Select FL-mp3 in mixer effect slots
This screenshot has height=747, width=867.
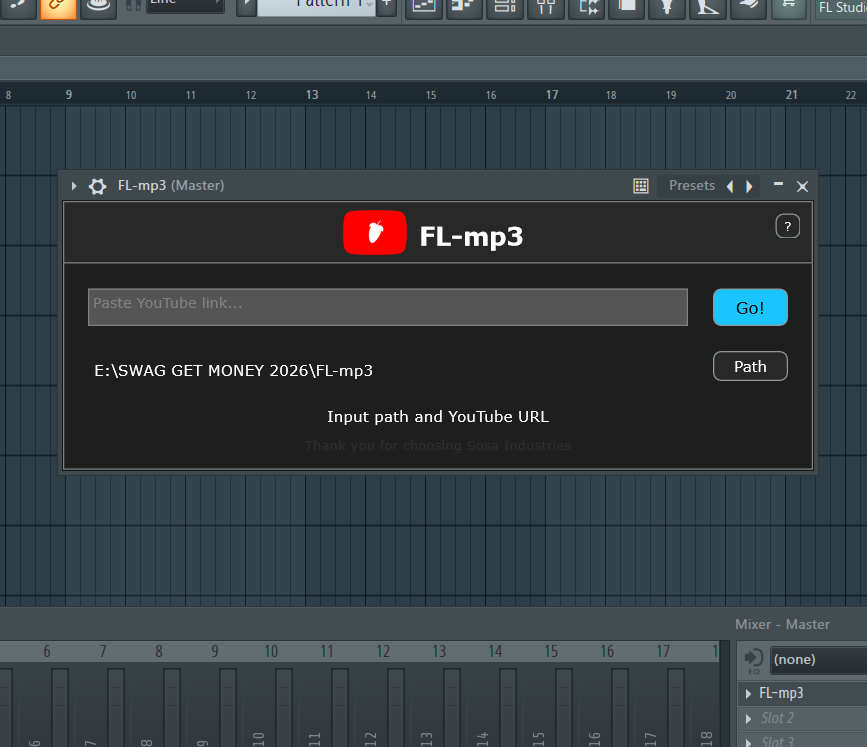click(x=781, y=693)
